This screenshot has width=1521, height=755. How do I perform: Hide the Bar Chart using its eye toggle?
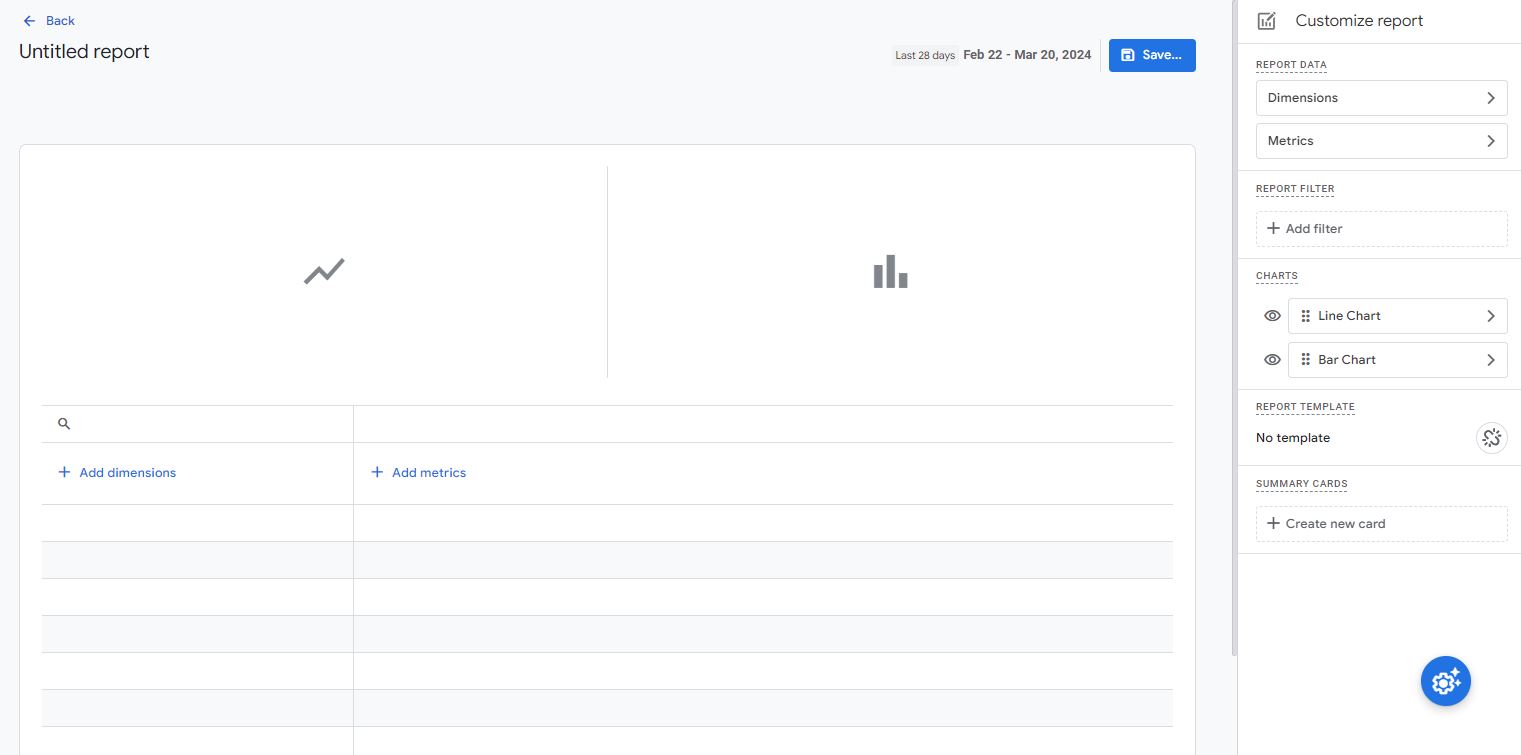[x=1272, y=359]
